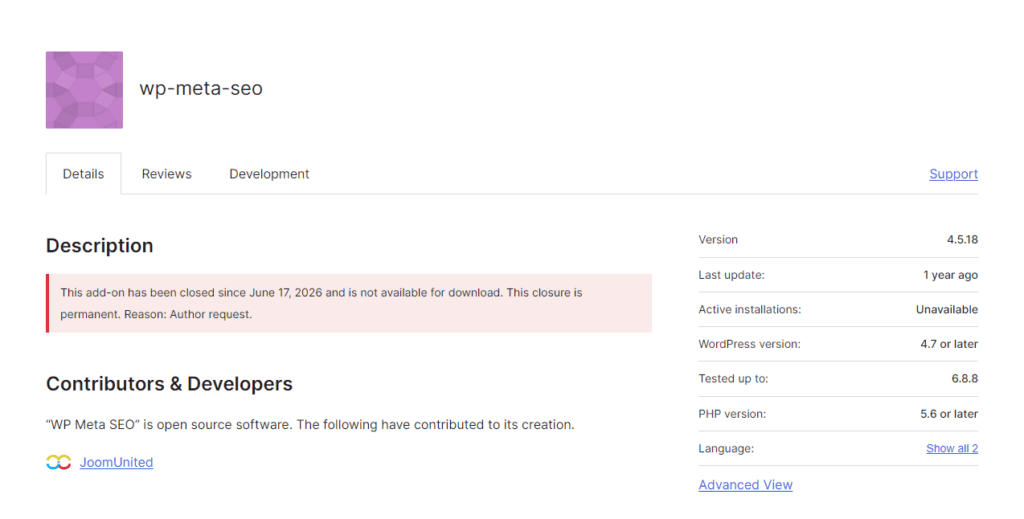Click the Last update: label

click(x=731, y=275)
